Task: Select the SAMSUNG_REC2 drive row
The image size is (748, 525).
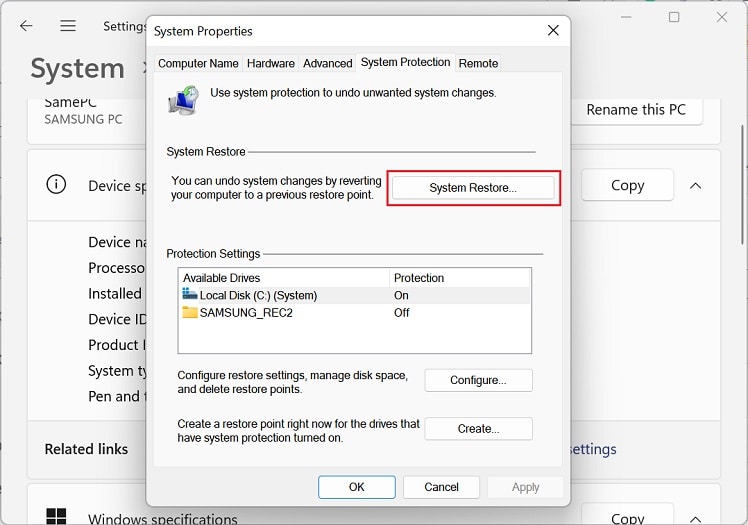Action: pyautogui.click(x=354, y=313)
